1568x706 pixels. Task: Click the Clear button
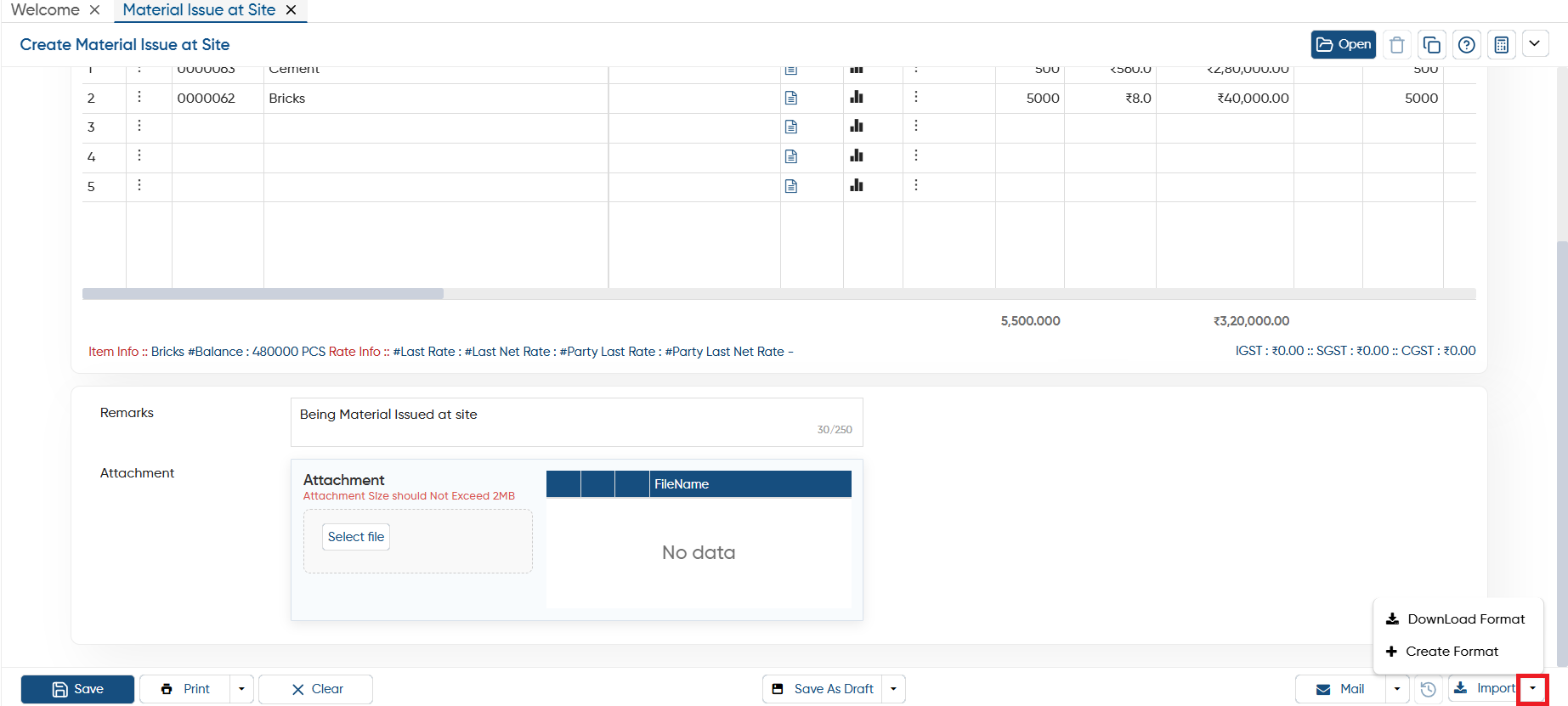(x=315, y=689)
